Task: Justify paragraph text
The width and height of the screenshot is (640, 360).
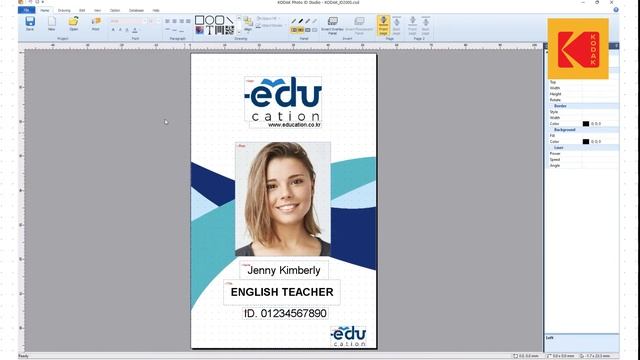Action: click(188, 21)
